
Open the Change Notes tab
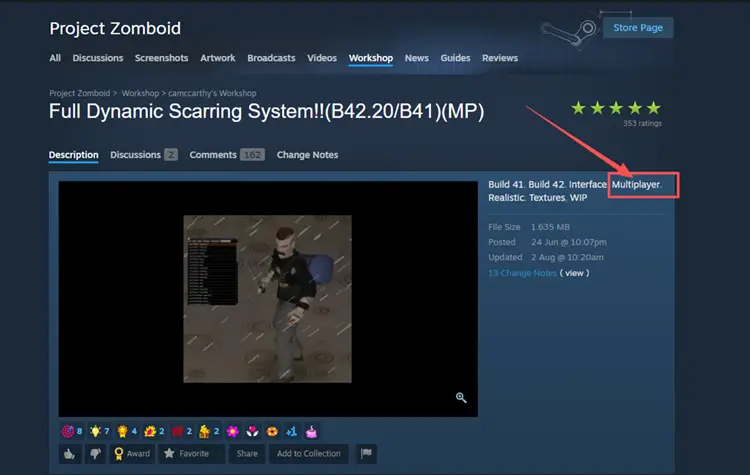tap(307, 155)
